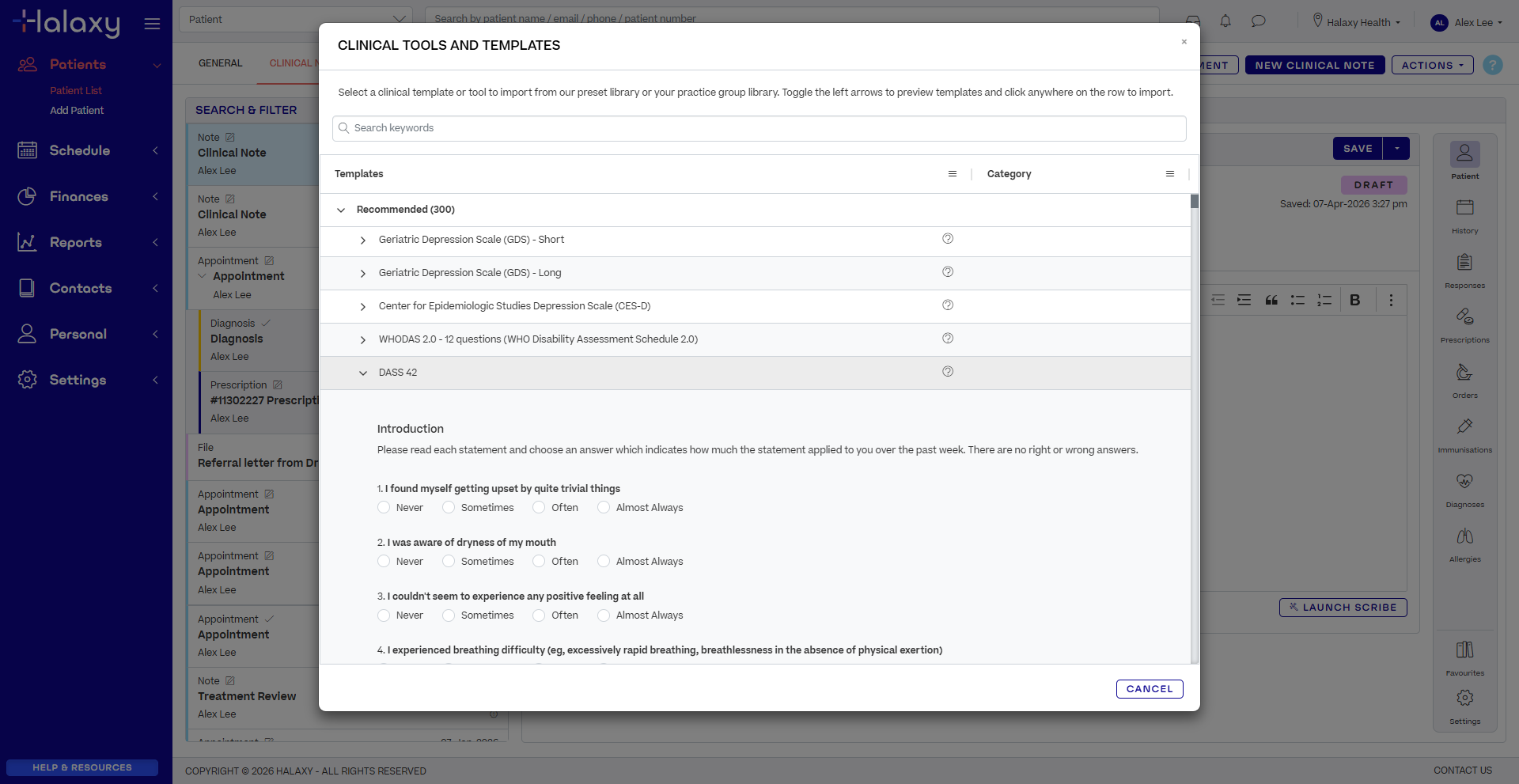Open the Patient search type dropdown
Screen dimensions: 1519x784
pos(296,19)
